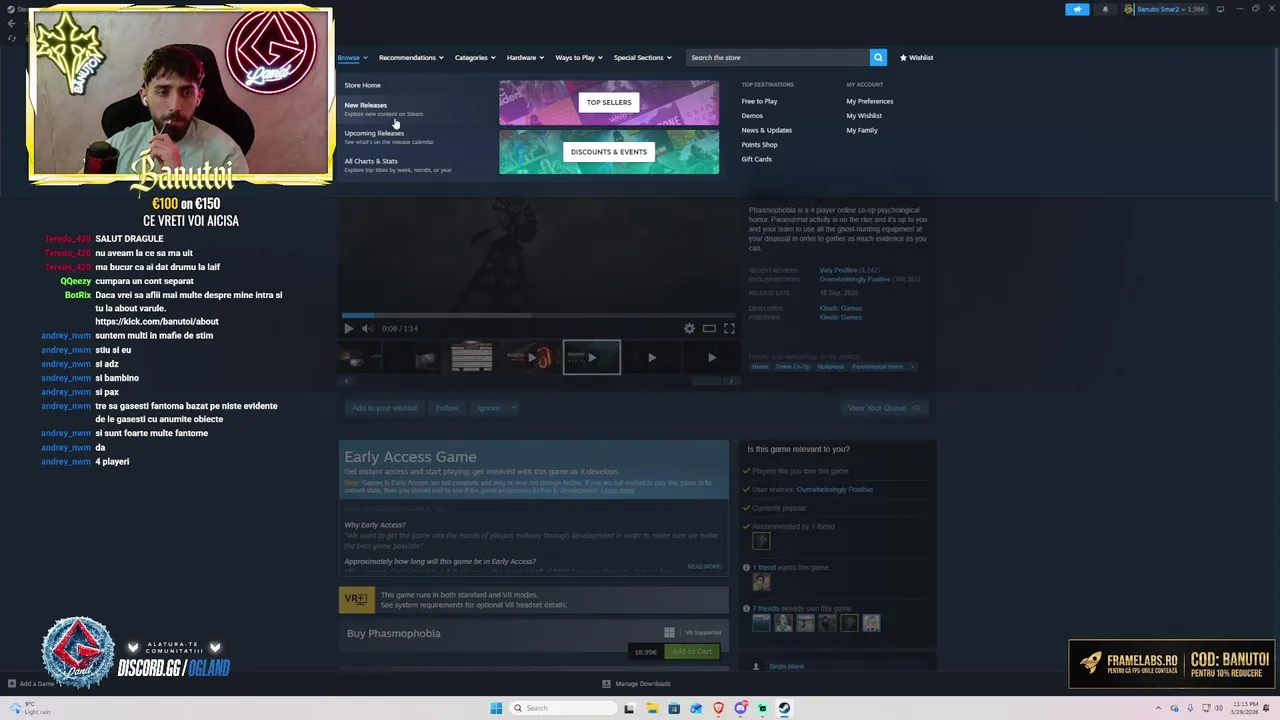
Task: Open Steam icon in taskbar
Action: pyautogui.click(x=784, y=708)
